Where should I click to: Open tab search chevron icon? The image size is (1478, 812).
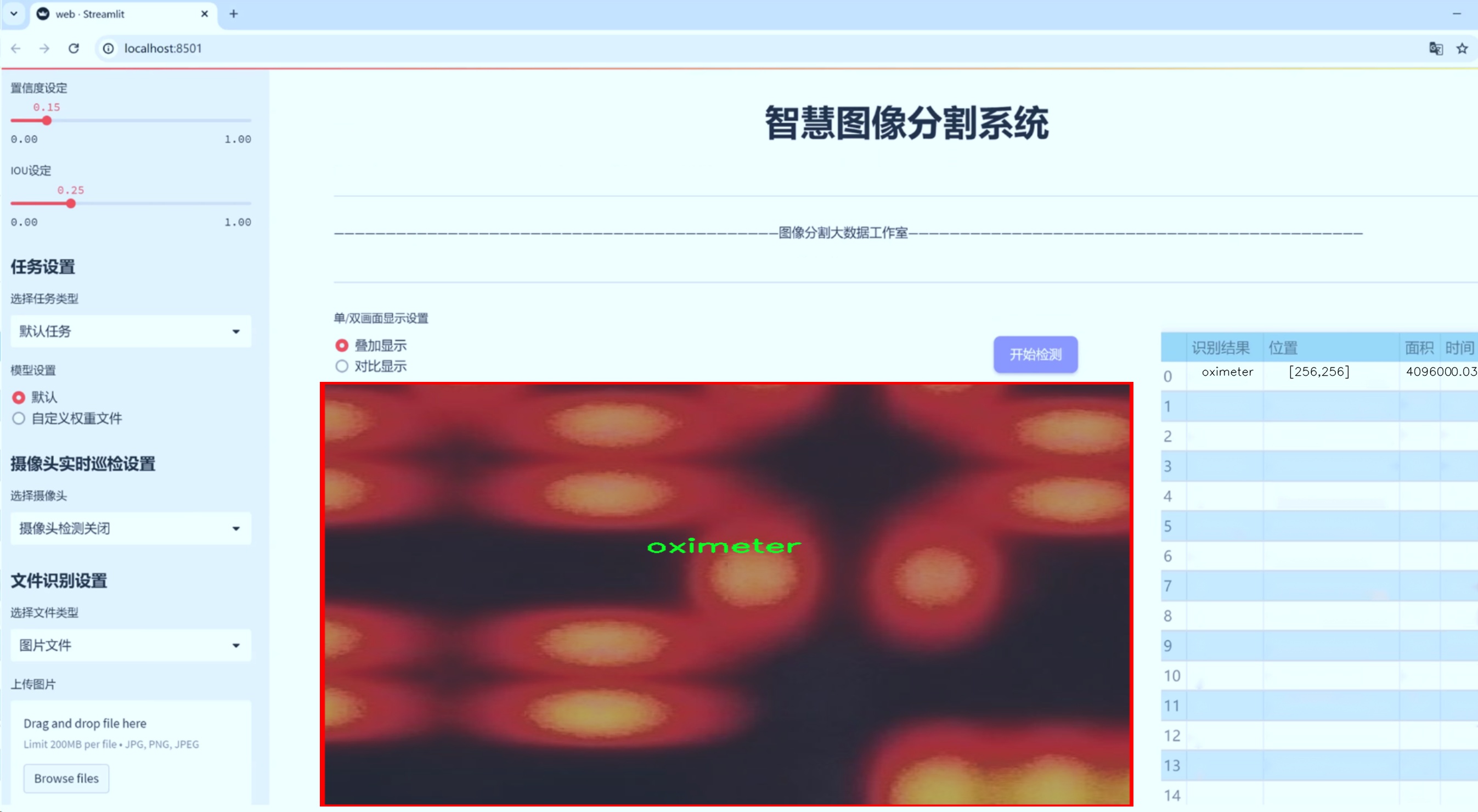pos(14,14)
